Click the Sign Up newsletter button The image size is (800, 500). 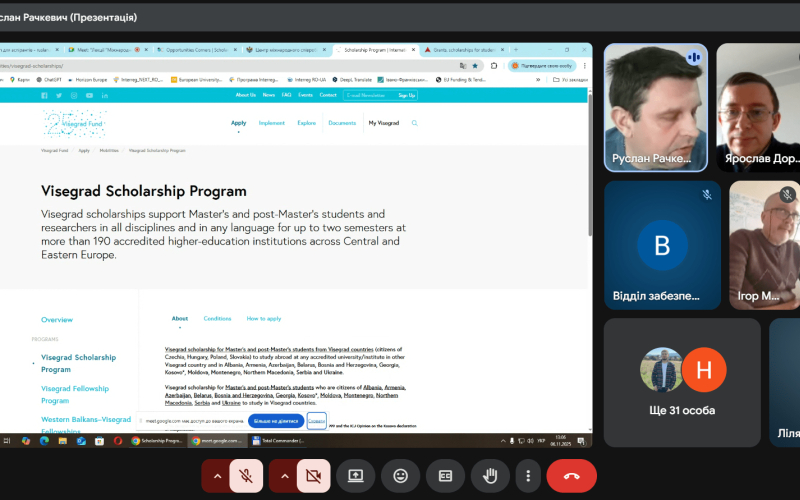(406, 95)
